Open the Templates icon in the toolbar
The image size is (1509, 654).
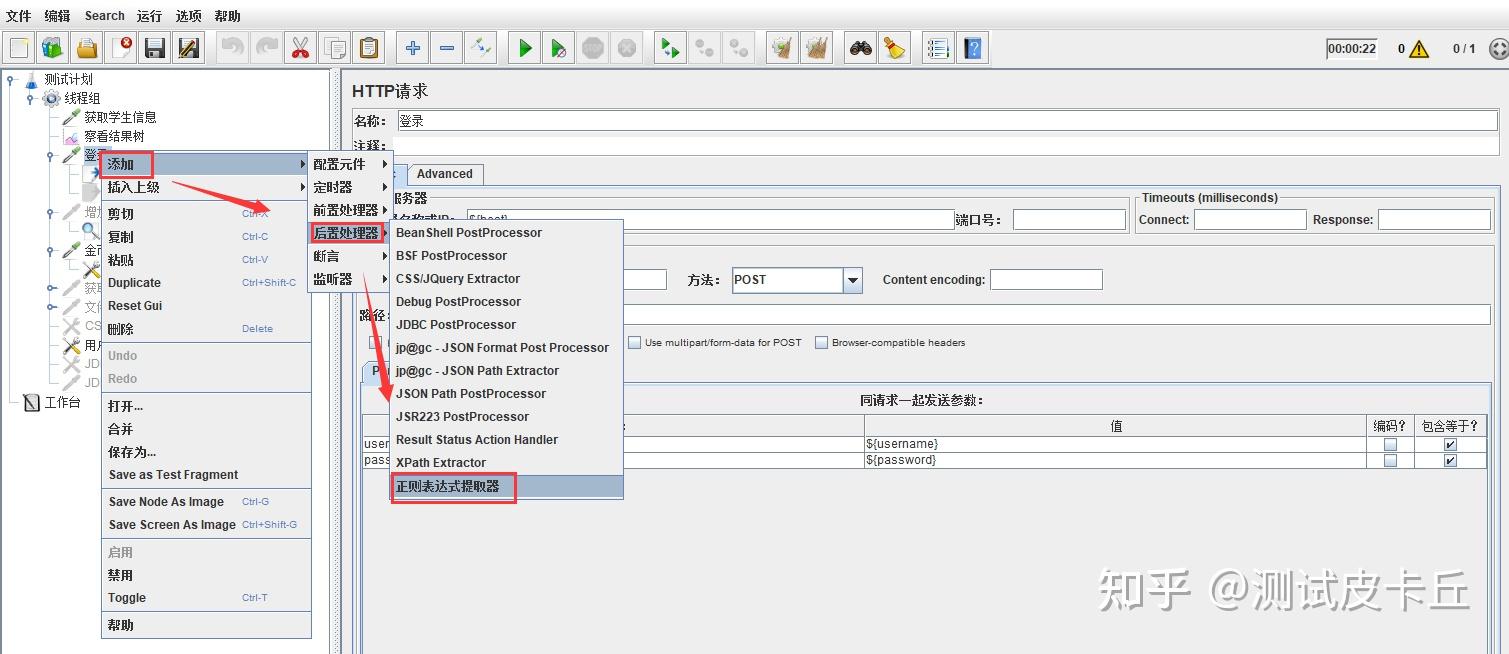tap(53, 47)
